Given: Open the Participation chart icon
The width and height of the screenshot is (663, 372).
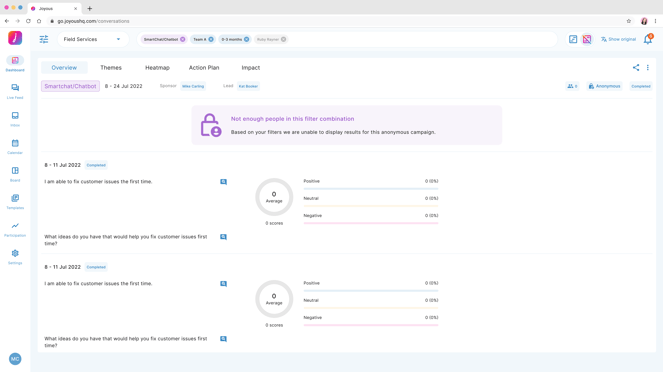Looking at the screenshot, I should coord(15,226).
